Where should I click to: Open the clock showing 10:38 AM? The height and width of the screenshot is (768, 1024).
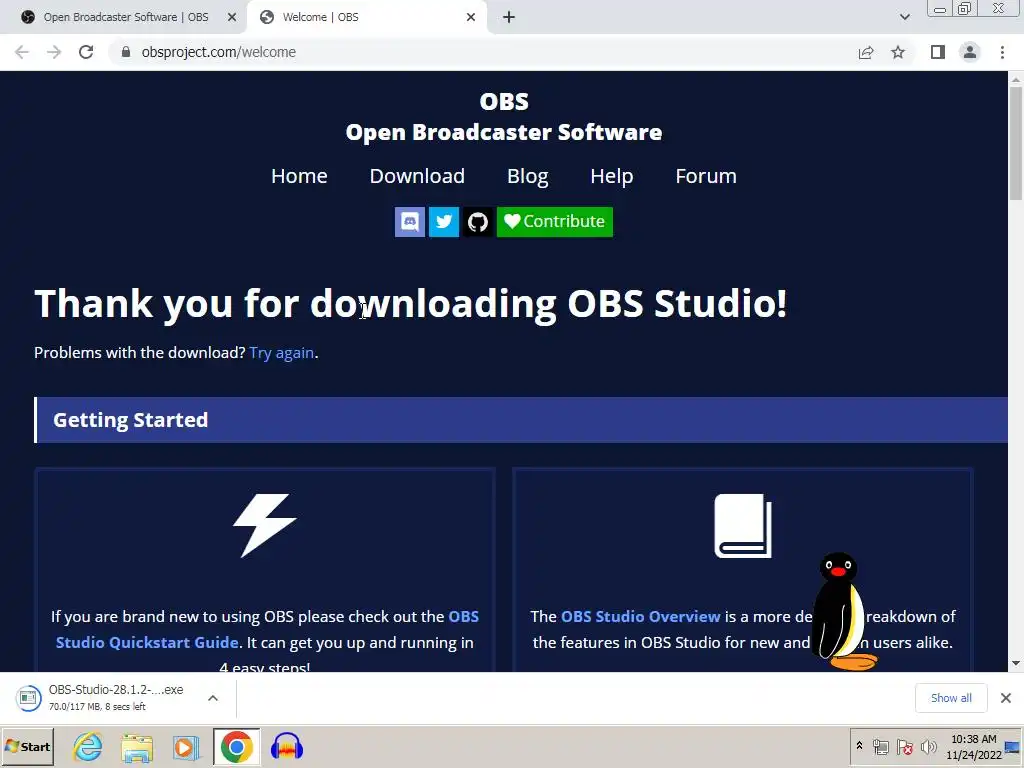pyautogui.click(x=974, y=747)
